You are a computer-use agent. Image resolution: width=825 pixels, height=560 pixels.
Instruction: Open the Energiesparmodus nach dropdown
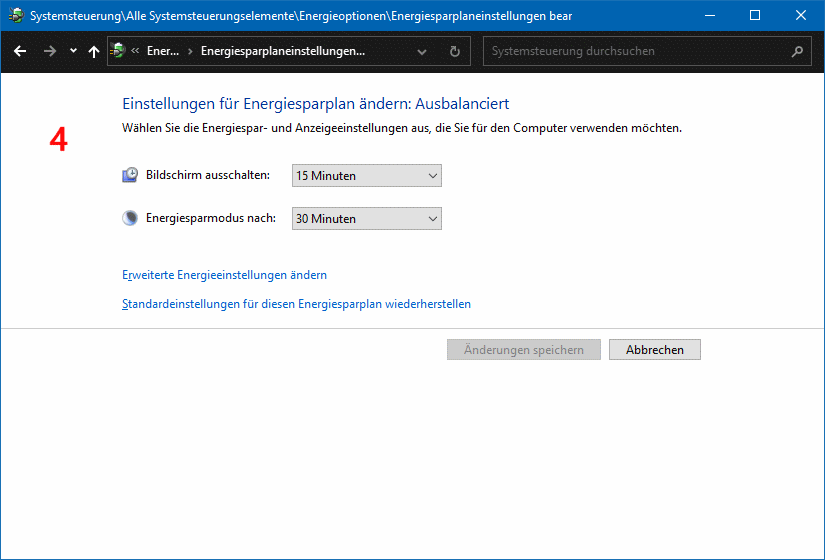[x=366, y=219]
